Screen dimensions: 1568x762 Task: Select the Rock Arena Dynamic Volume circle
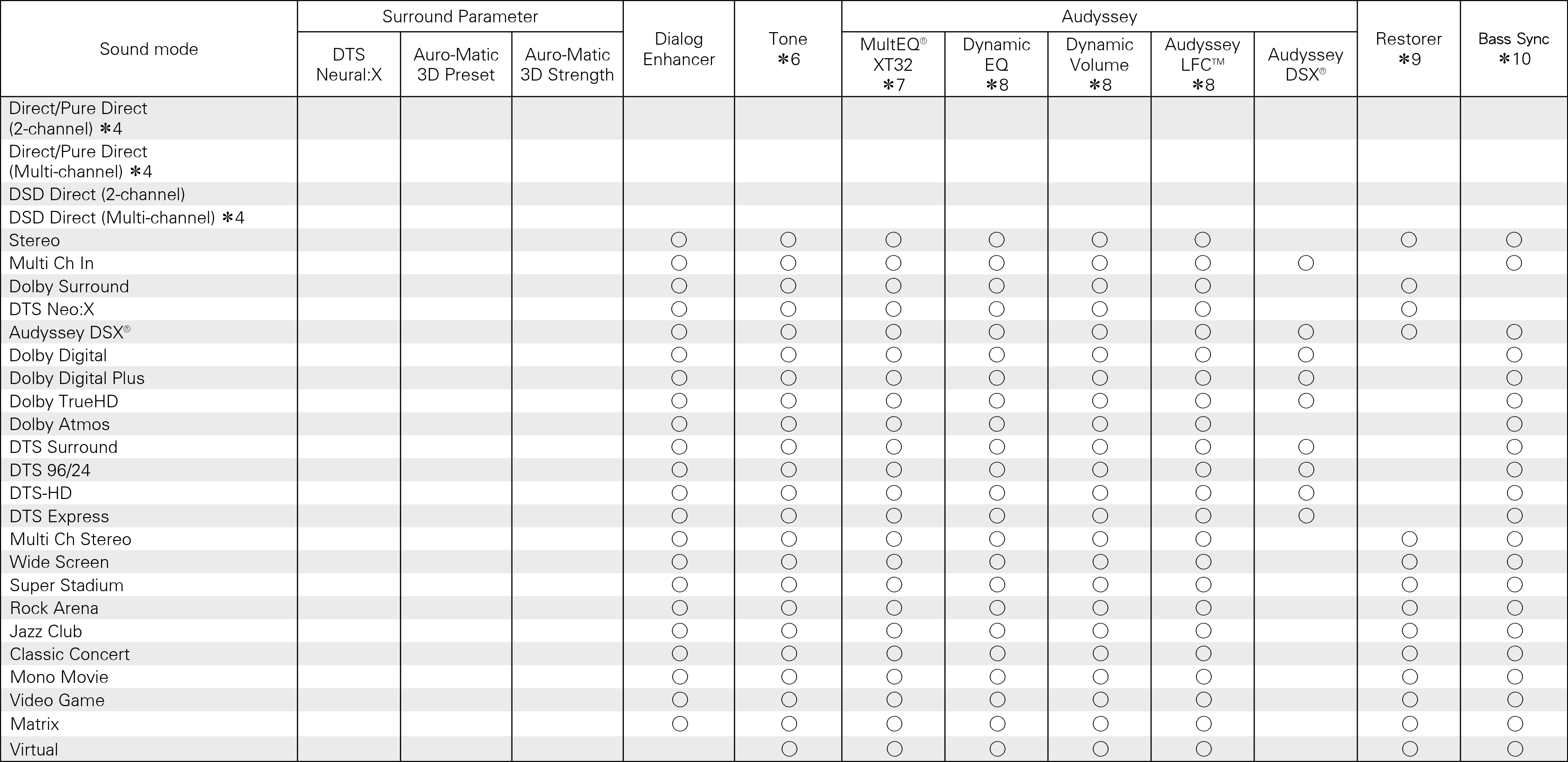pos(1101,607)
